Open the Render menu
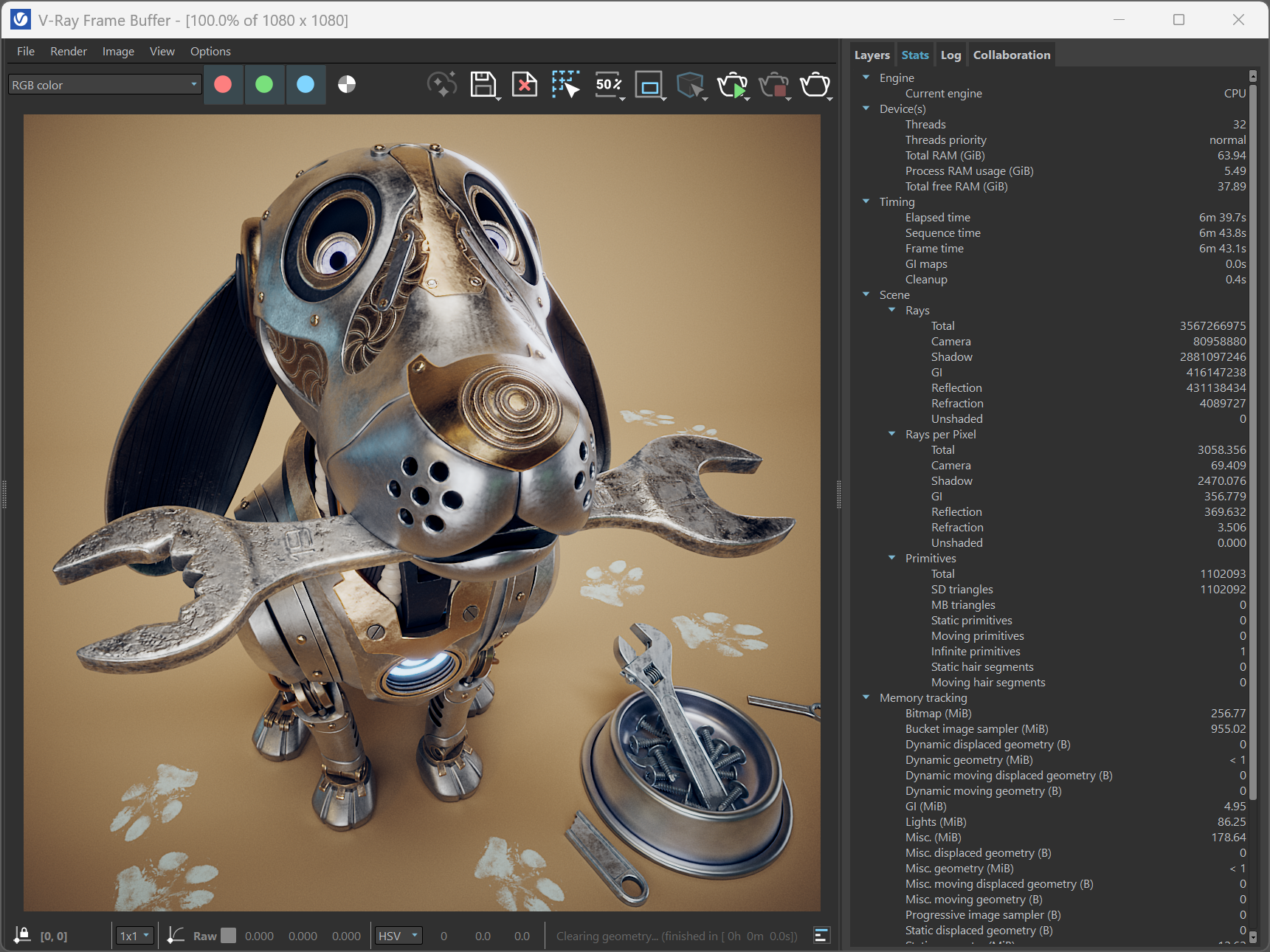The image size is (1270, 952). pyautogui.click(x=69, y=51)
